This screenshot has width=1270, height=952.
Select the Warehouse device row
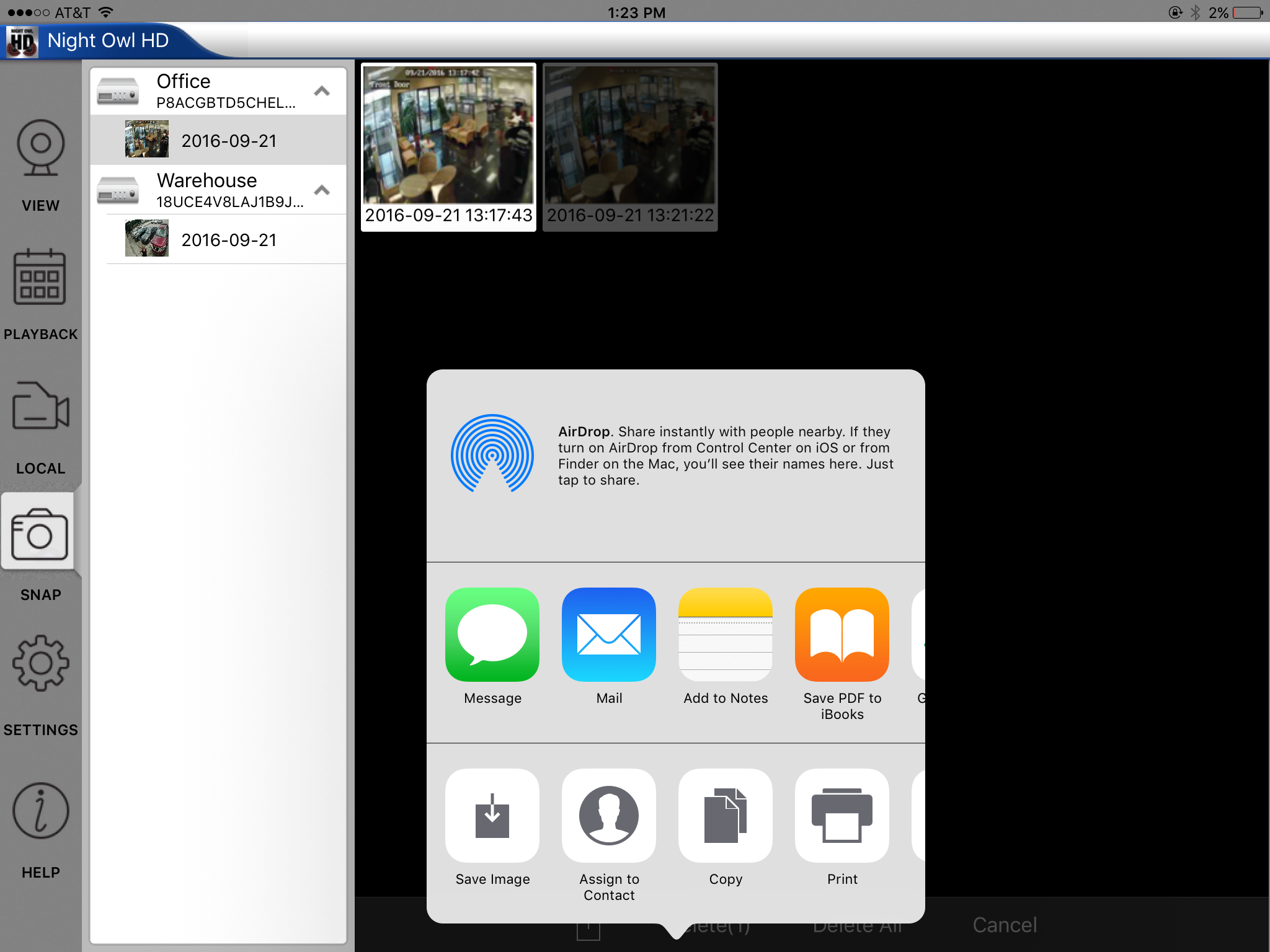[x=218, y=190]
